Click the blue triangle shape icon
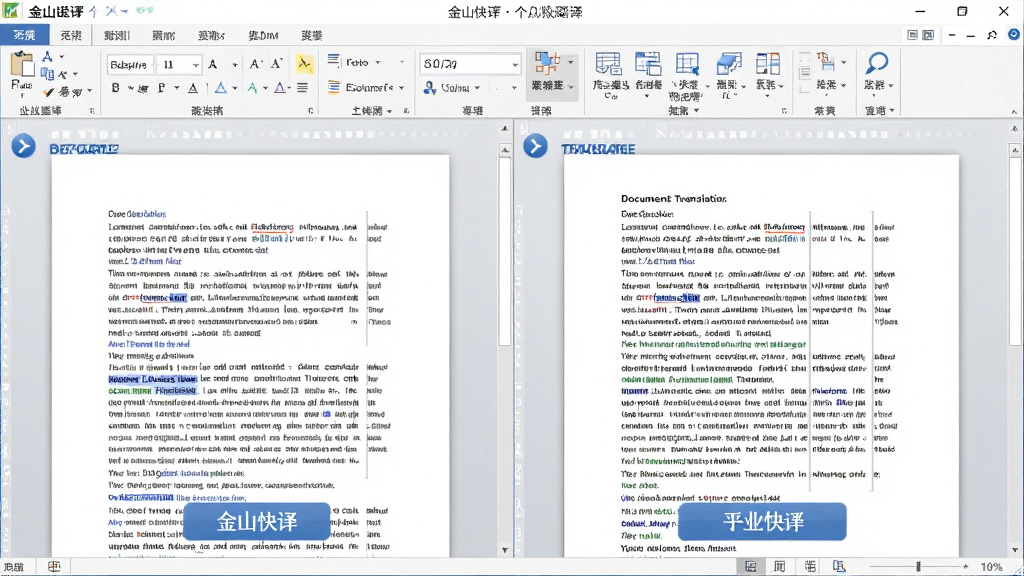Screen dimensions: 1024x576 pyautogui.click(x=221, y=88)
